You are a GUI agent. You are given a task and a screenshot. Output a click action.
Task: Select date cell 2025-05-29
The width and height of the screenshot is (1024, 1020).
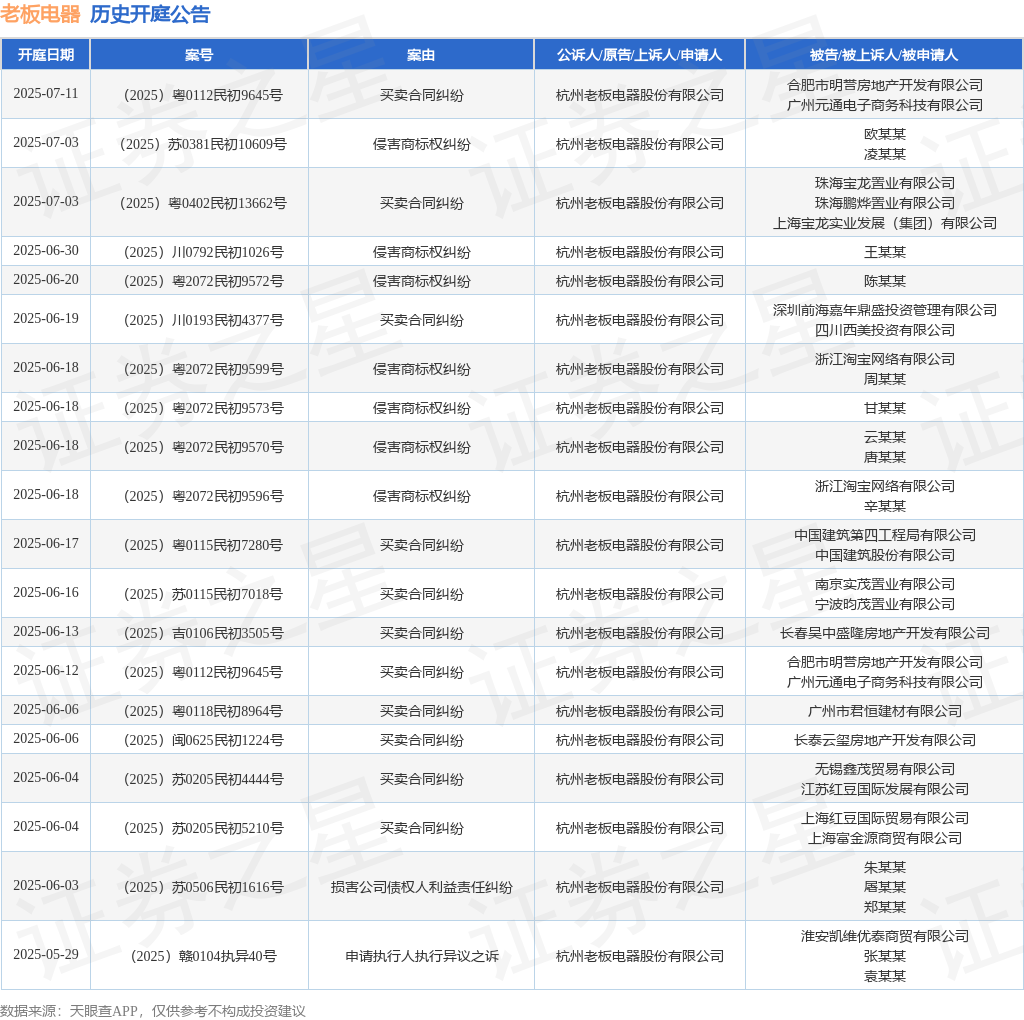pos(46,955)
